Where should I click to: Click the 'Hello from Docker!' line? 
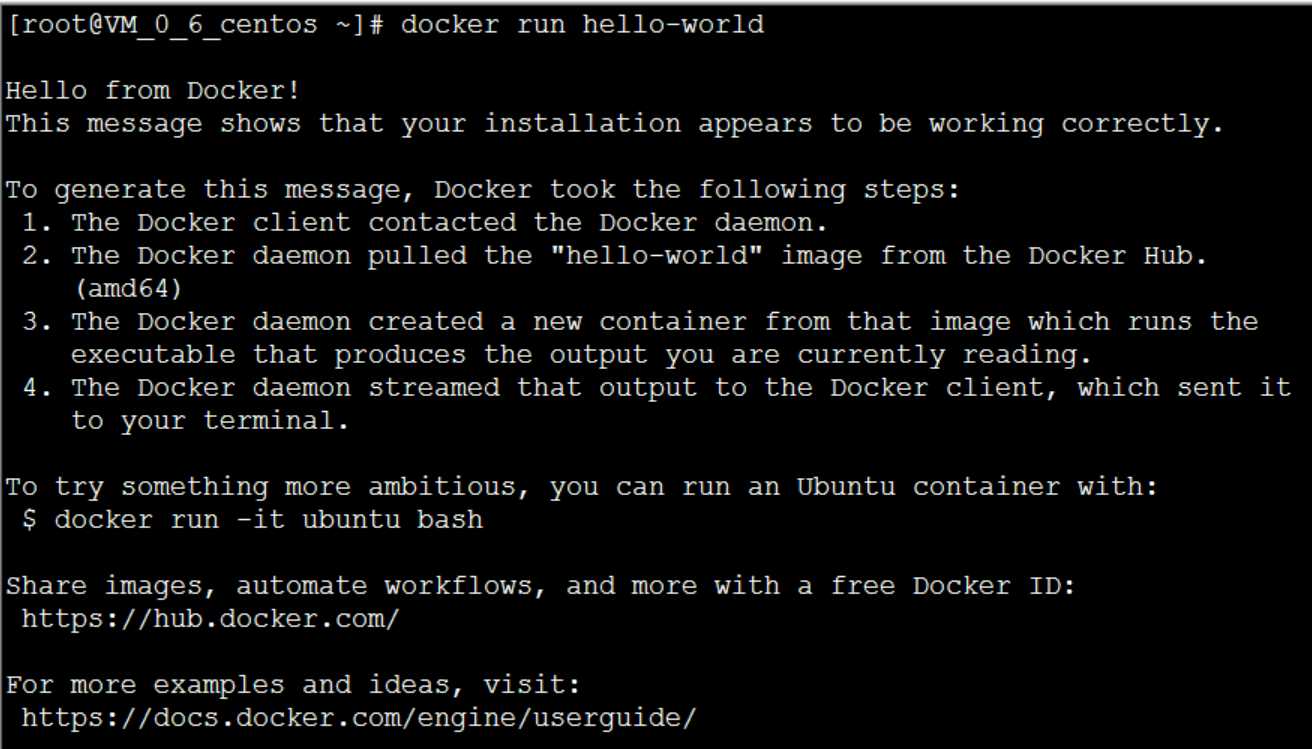coord(154,92)
